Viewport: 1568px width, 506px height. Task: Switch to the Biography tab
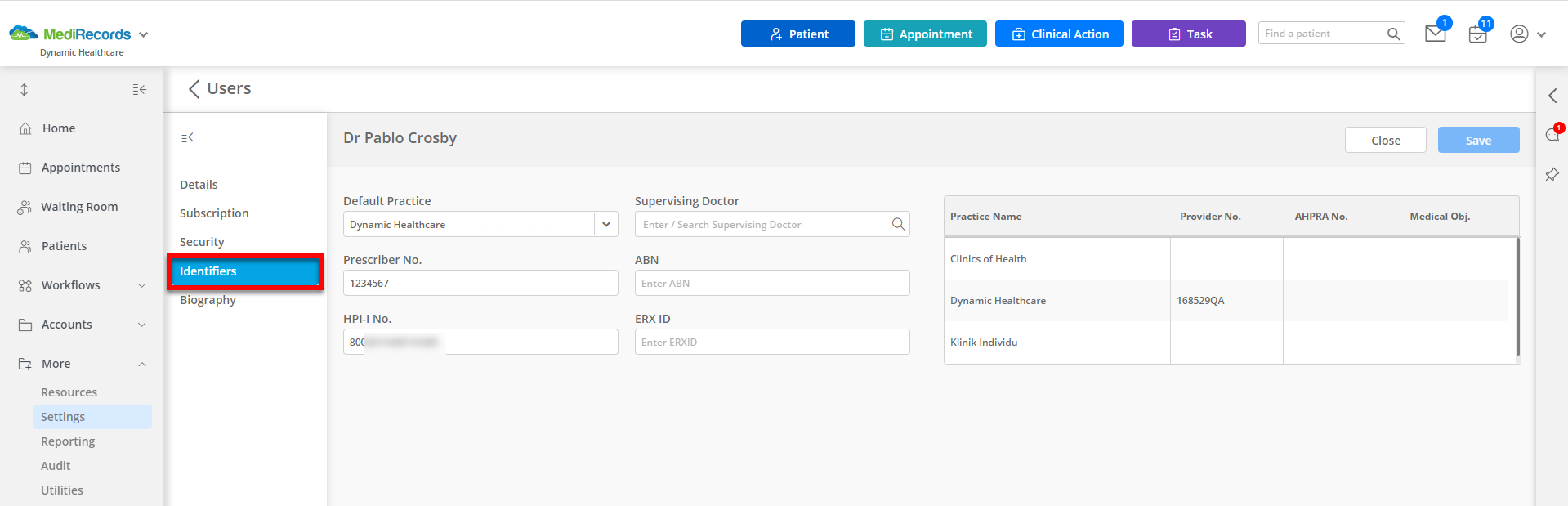pos(208,300)
